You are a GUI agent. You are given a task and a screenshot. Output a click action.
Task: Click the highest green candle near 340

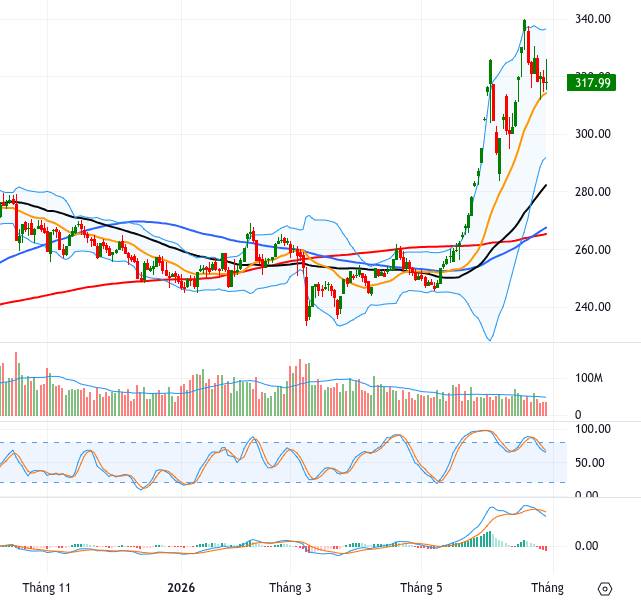(x=525, y=25)
